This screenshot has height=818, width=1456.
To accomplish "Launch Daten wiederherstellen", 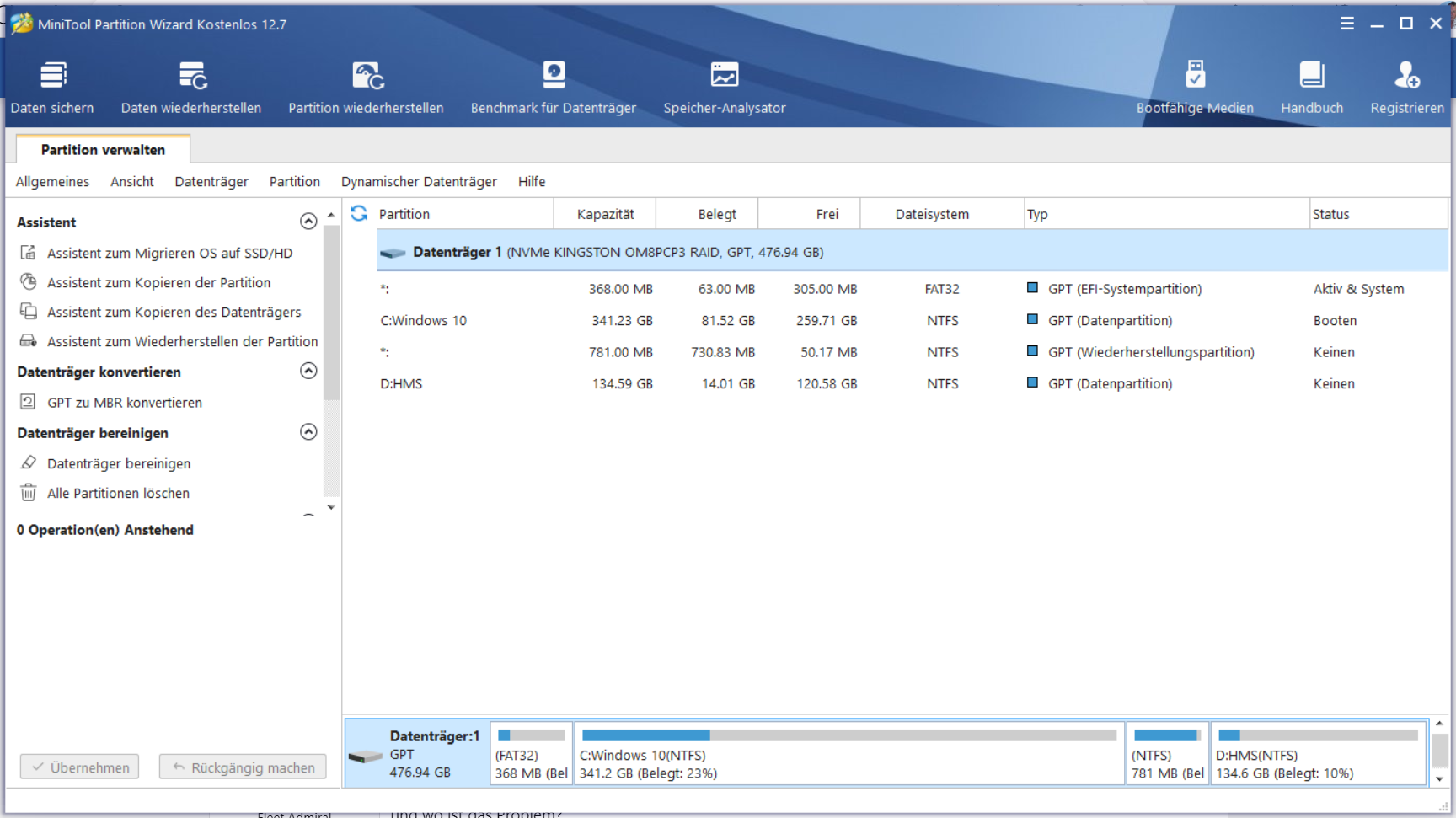I will click(x=191, y=88).
